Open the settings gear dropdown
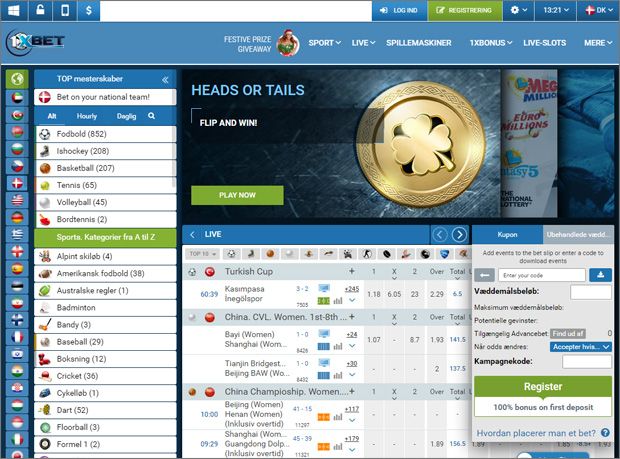620x459 pixels. pos(520,11)
